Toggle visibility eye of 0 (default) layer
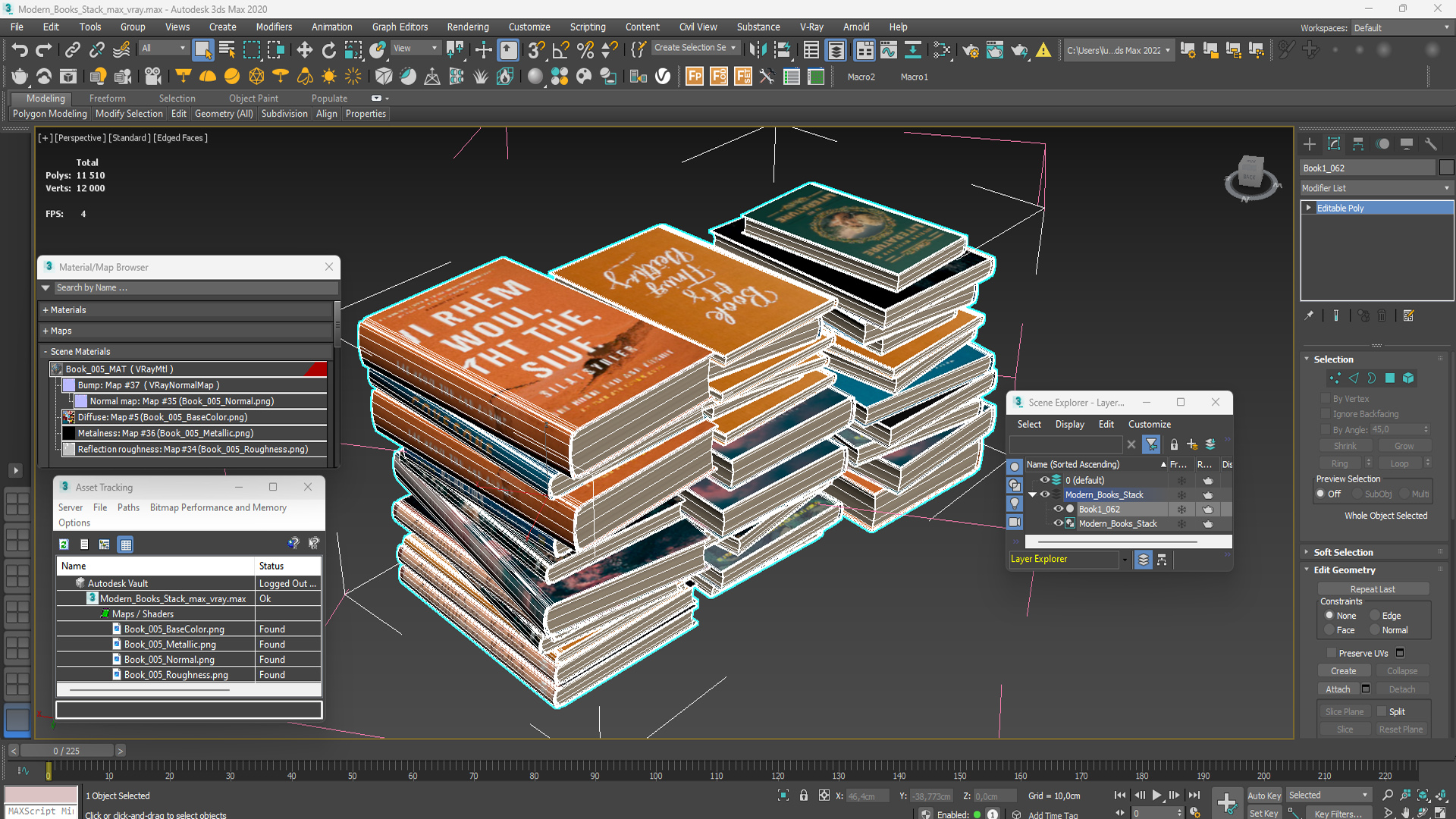The width and height of the screenshot is (1456, 819). click(x=1044, y=480)
